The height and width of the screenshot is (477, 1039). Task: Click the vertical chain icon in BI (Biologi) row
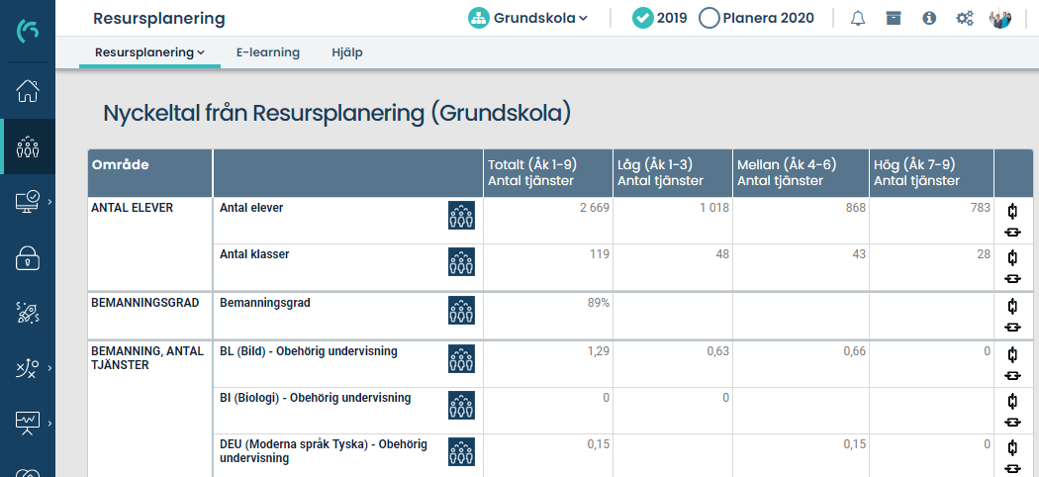point(1012,401)
